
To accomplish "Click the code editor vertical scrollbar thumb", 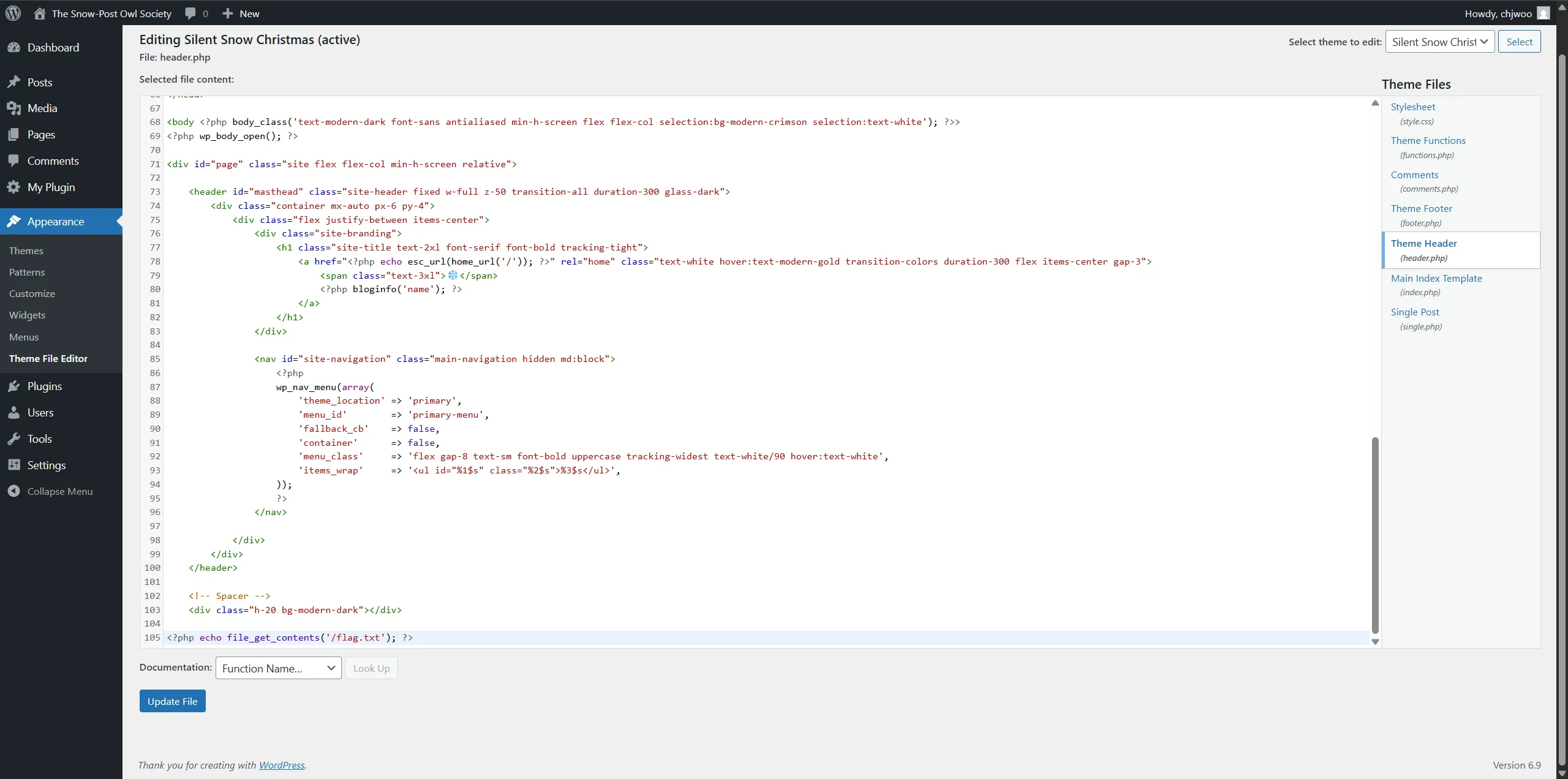I will 1375,536.
